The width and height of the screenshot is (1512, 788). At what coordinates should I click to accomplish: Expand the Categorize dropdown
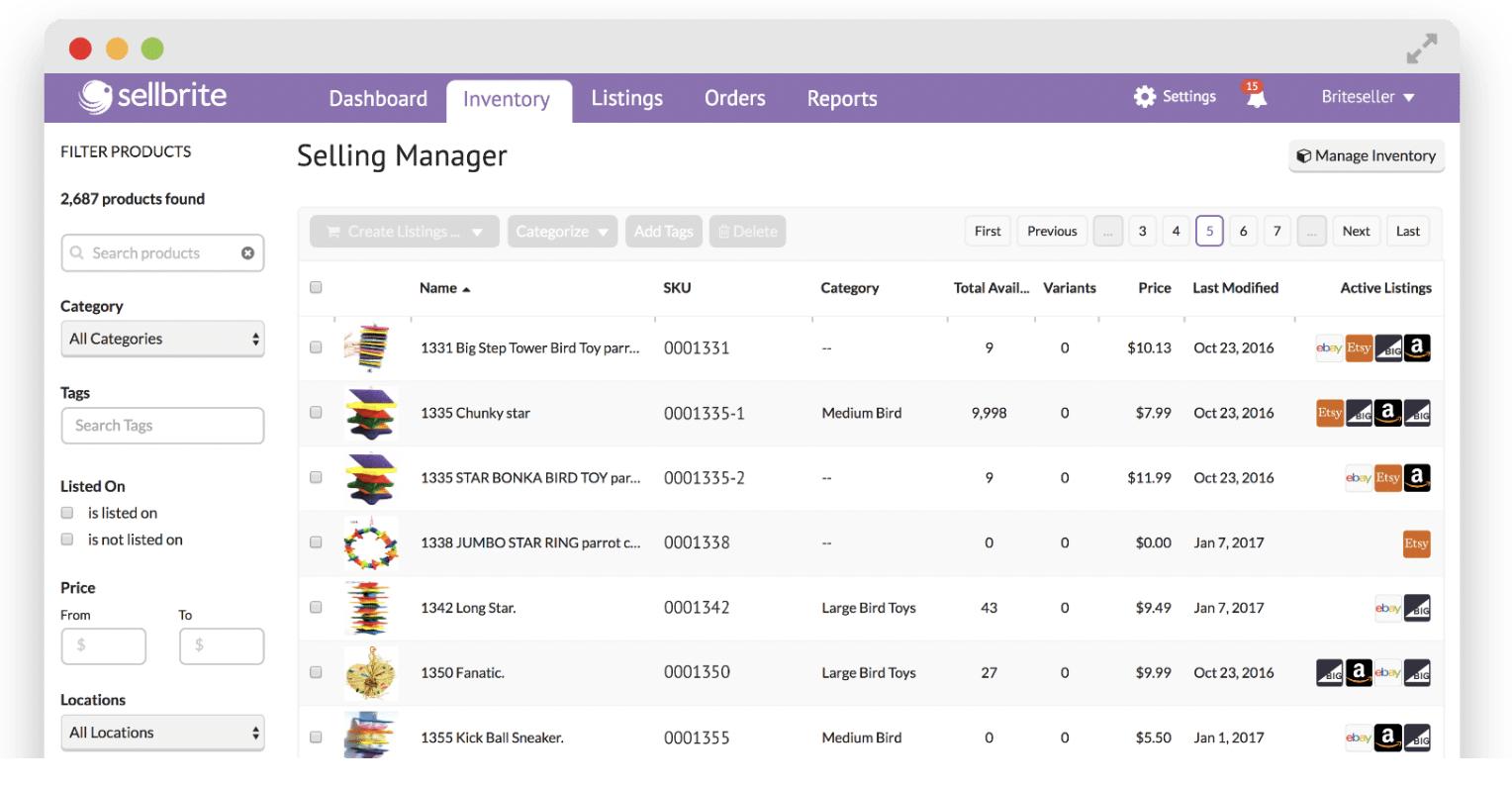pyautogui.click(x=562, y=231)
